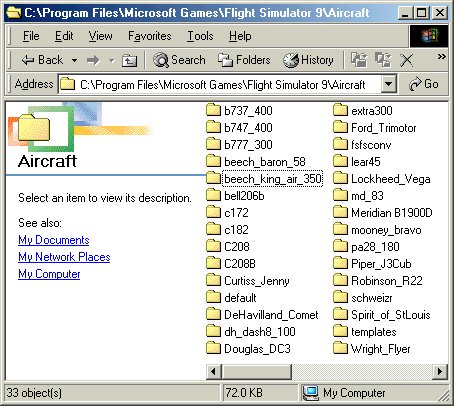The height and width of the screenshot is (406, 454).
Task: Click the Copy To toolbar icon
Action: click(x=383, y=60)
